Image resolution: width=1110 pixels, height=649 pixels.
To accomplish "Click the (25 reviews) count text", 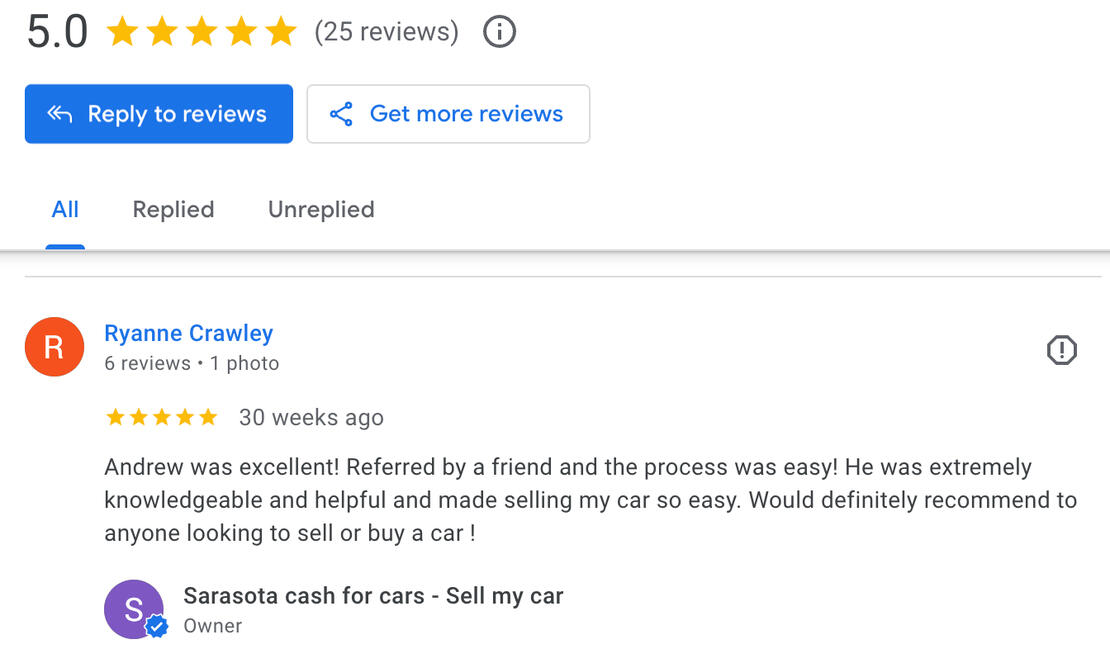I will (x=386, y=32).
